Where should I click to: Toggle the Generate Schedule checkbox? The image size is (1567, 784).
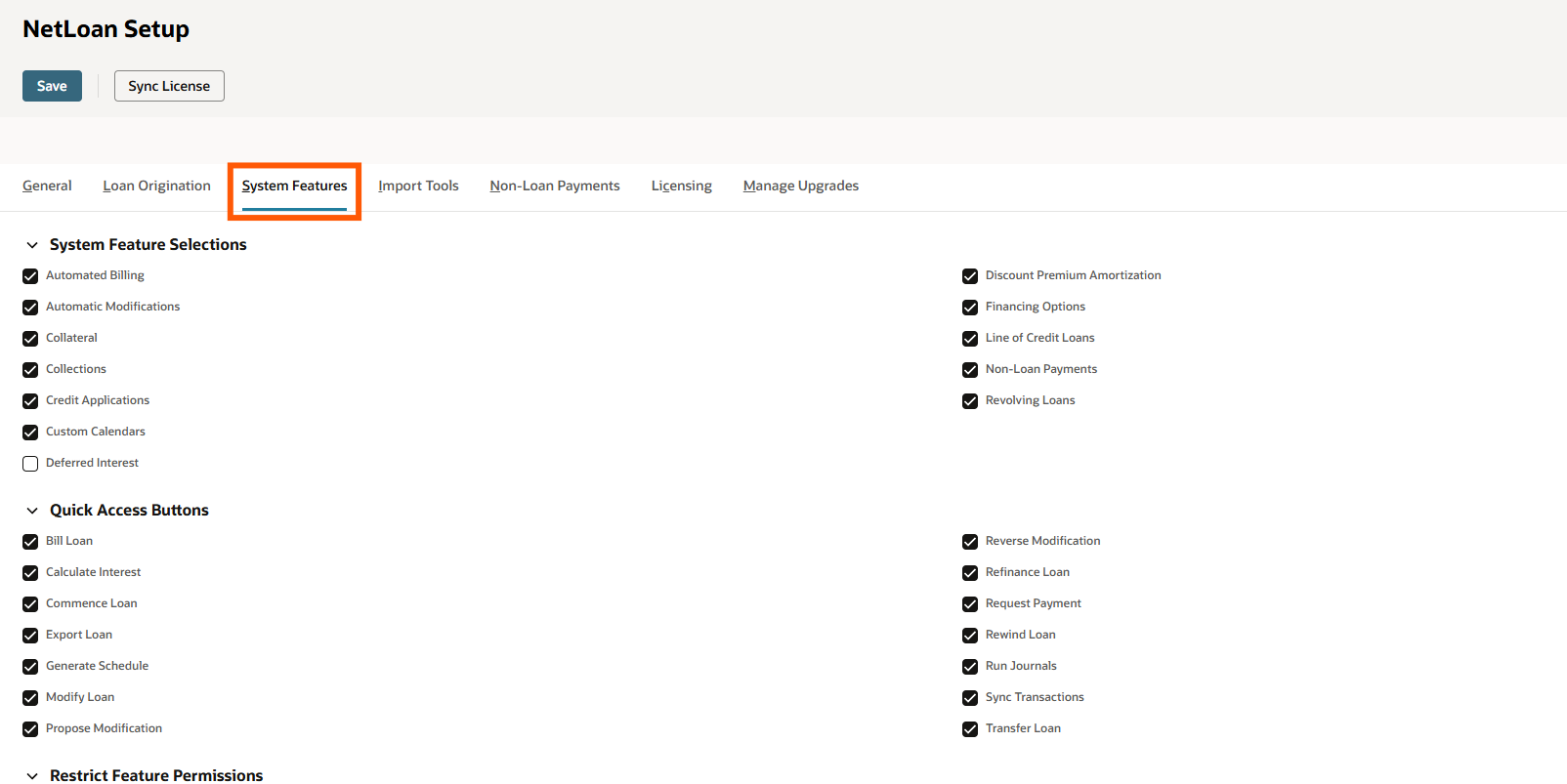[x=30, y=667]
